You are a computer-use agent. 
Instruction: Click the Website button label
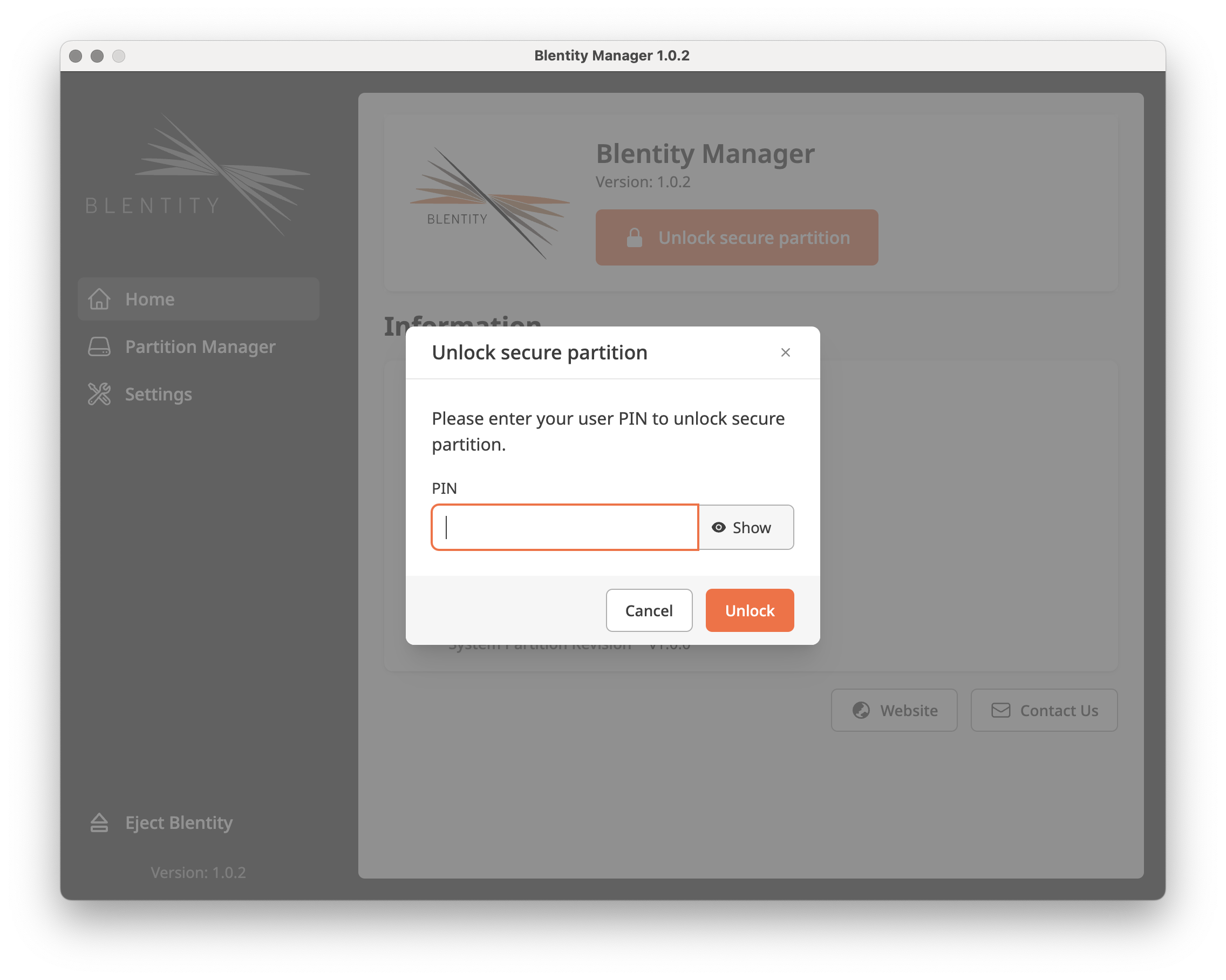point(909,710)
